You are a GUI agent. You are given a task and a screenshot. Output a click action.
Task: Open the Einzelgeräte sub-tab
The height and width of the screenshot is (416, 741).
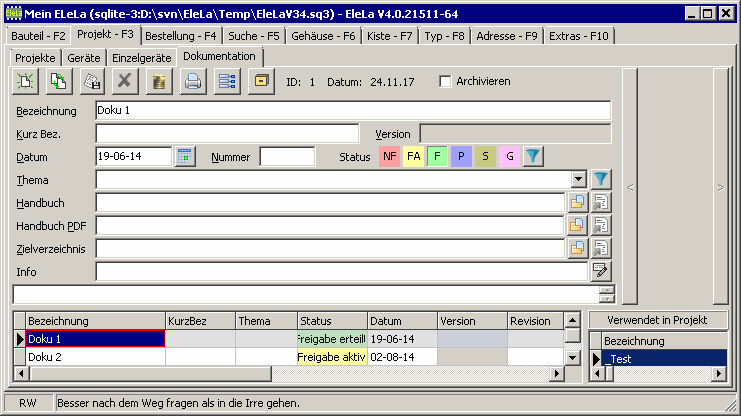pyautogui.click(x=140, y=58)
